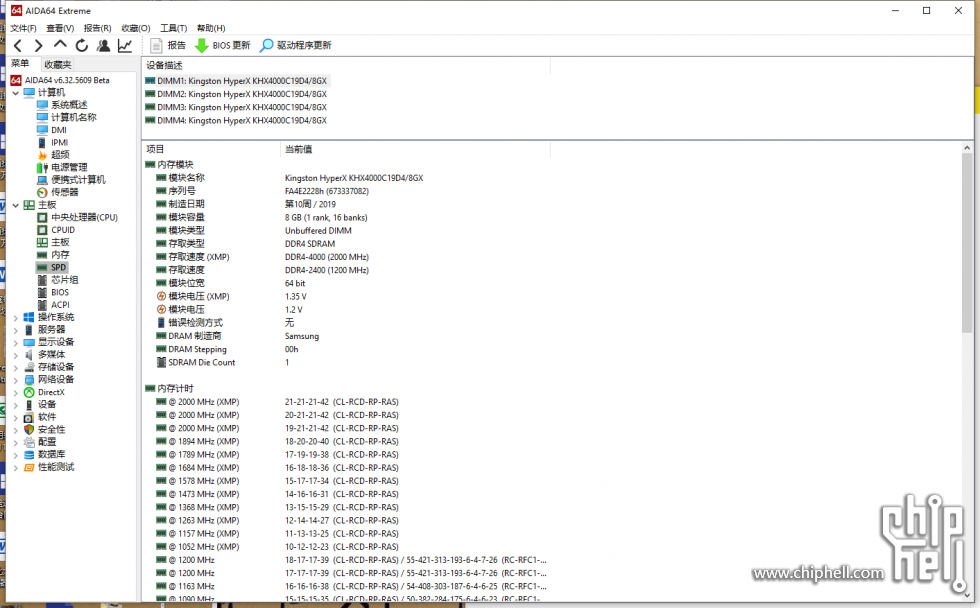Click the BIOS chip icon in tree

click(42, 292)
